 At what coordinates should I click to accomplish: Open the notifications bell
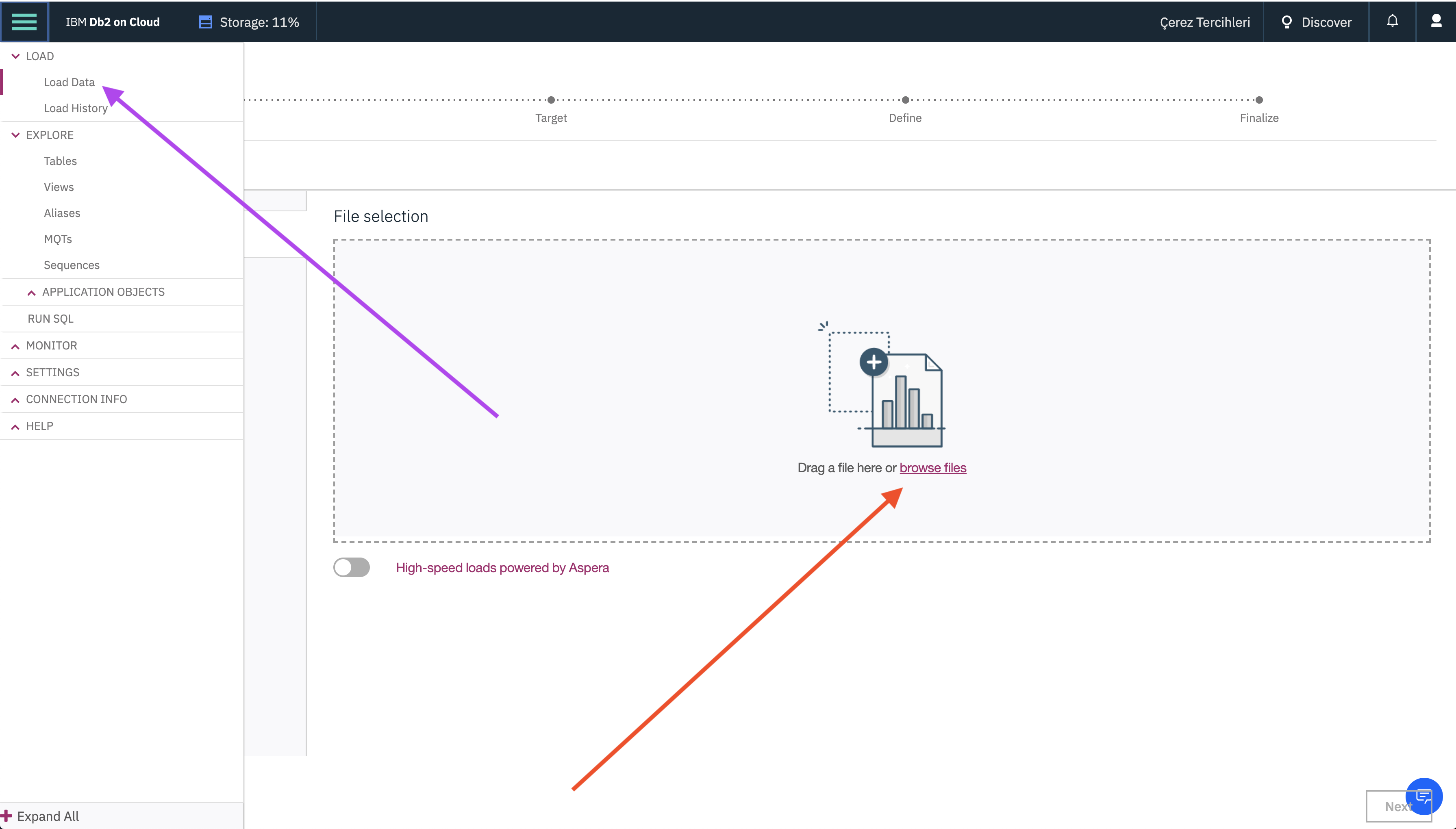[x=1392, y=21]
